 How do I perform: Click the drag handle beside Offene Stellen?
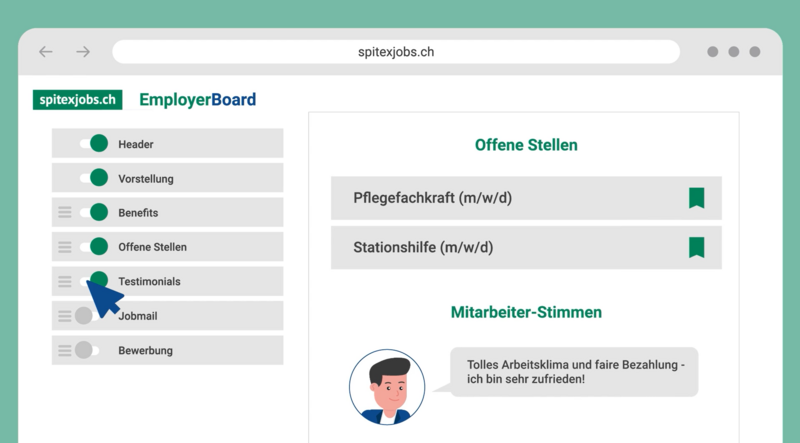(x=65, y=246)
